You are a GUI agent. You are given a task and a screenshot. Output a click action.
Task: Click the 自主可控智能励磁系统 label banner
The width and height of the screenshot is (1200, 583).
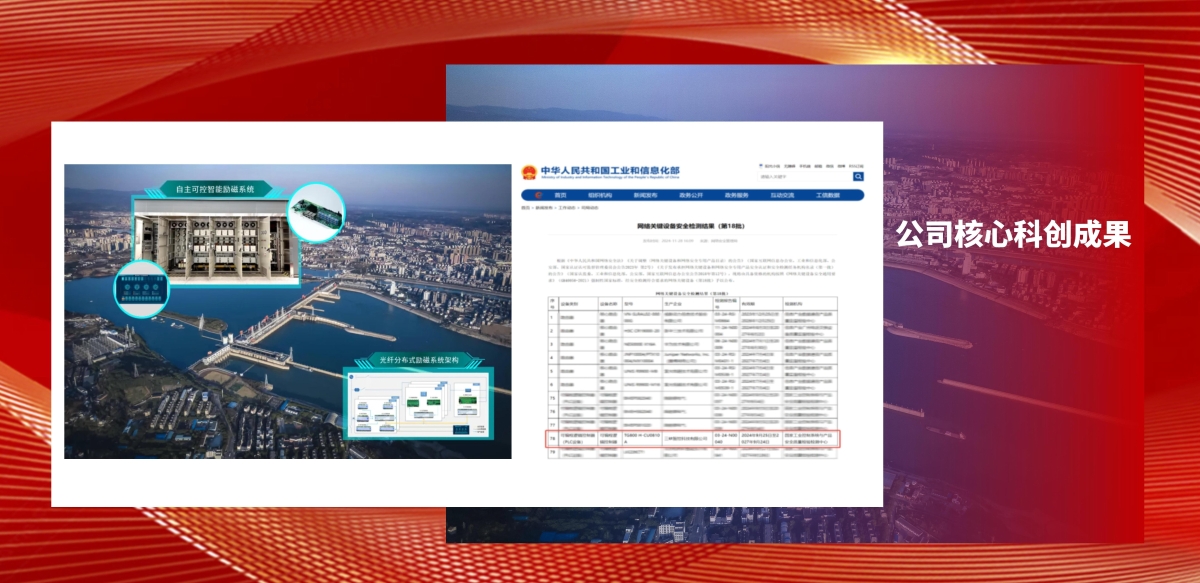[x=215, y=187]
